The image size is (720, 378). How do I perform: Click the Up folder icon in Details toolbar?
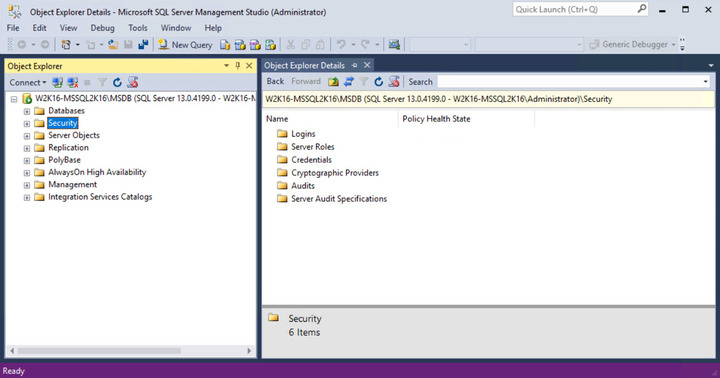pyautogui.click(x=333, y=82)
